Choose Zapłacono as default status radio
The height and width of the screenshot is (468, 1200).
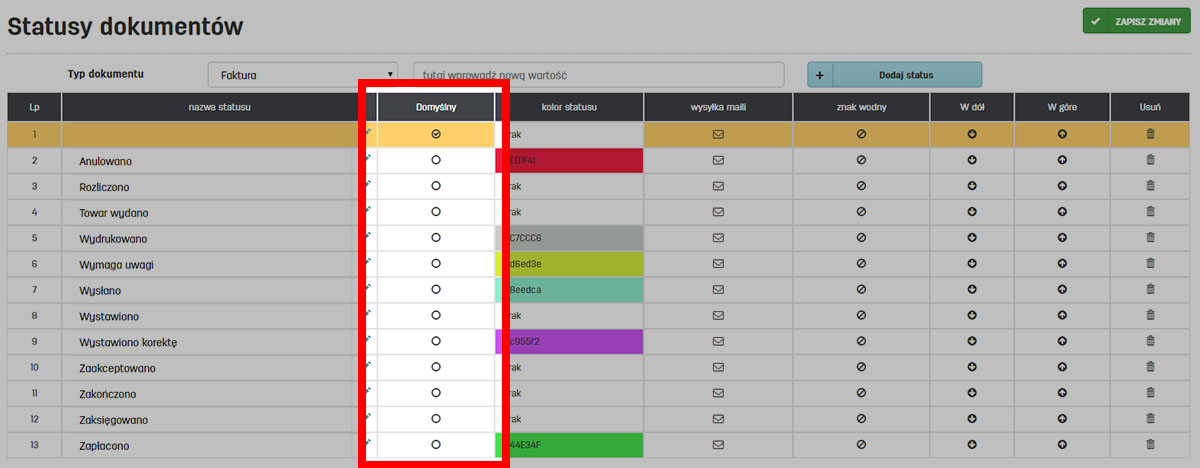436,445
